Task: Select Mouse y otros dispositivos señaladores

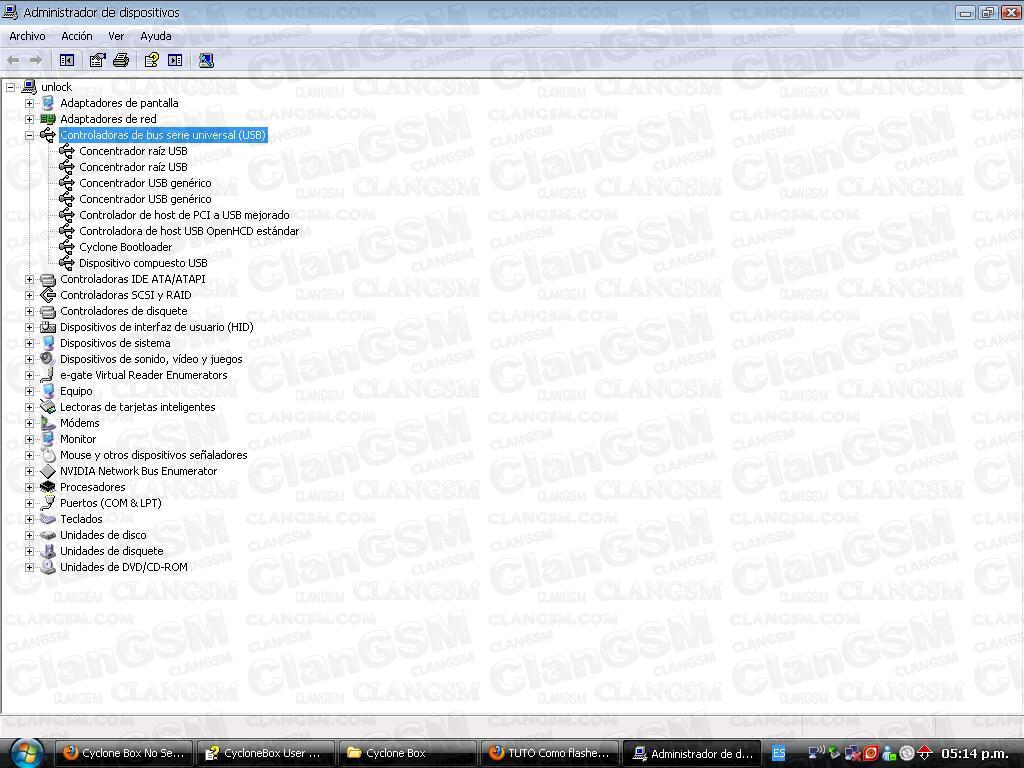Action: tap(153, 455)
